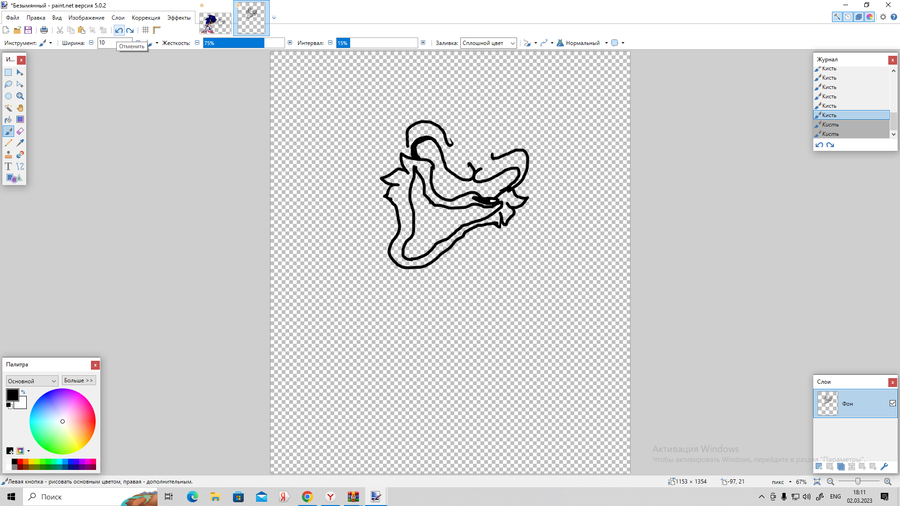Open Layer Properties wrench button
This screenshot has height=506, width=900.
(x=884, y=467)
